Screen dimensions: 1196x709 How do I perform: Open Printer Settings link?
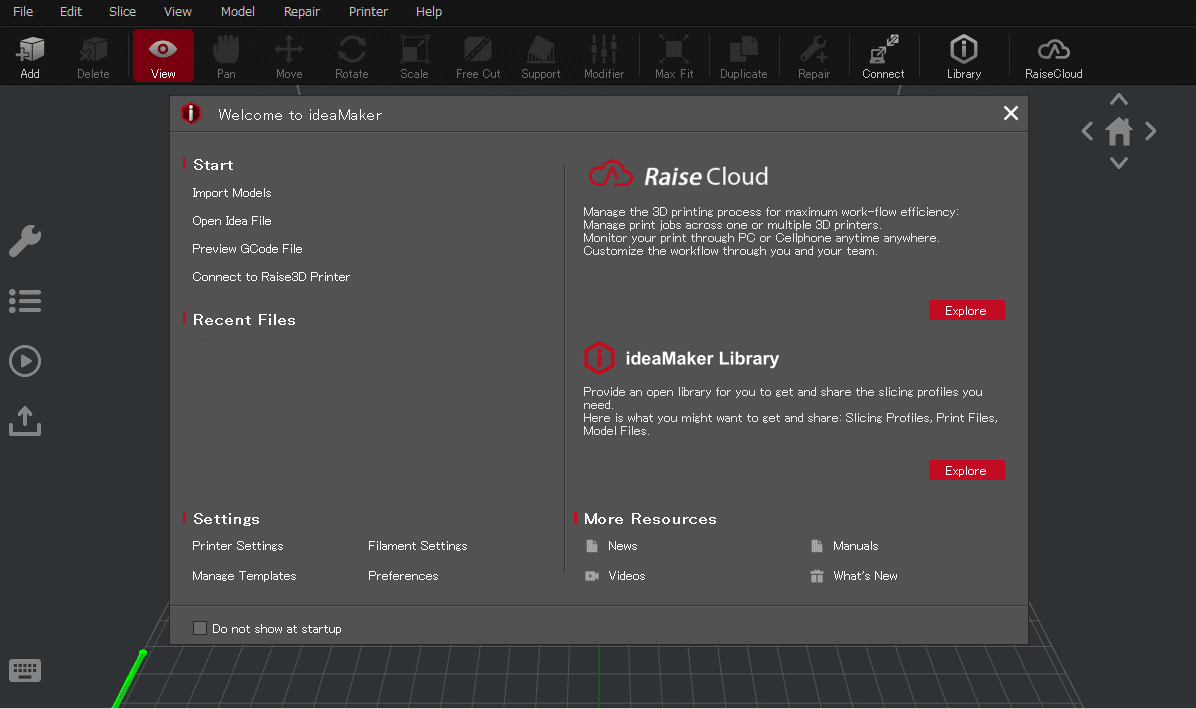(237, 546)
